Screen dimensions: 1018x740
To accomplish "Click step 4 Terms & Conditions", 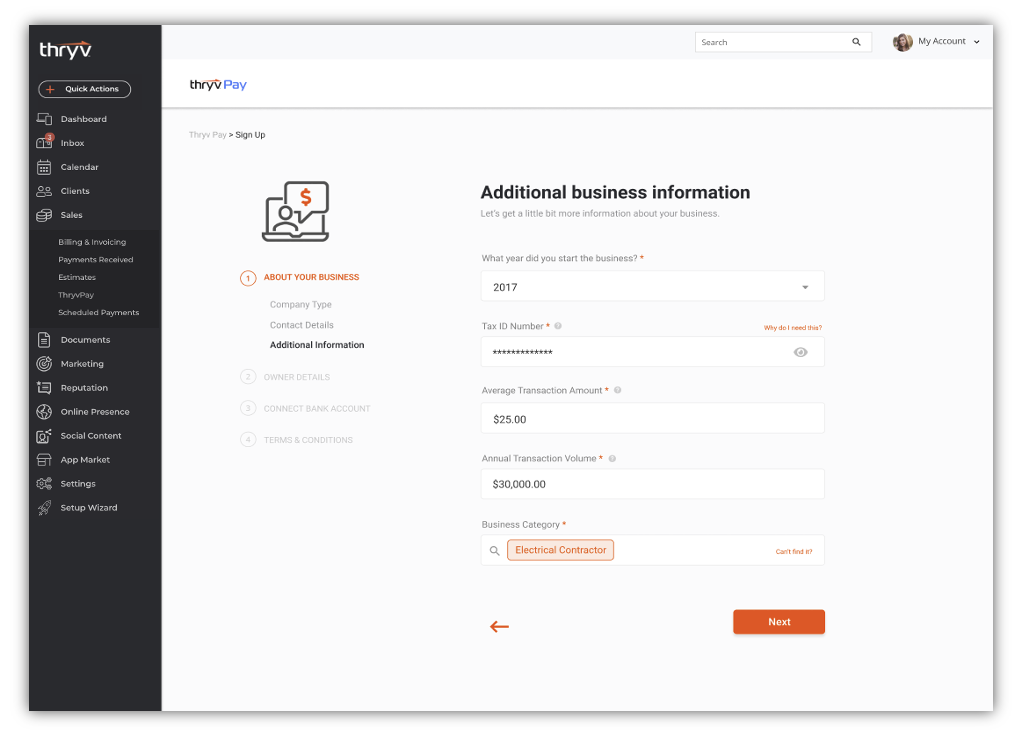I will [x=297, y=439].
